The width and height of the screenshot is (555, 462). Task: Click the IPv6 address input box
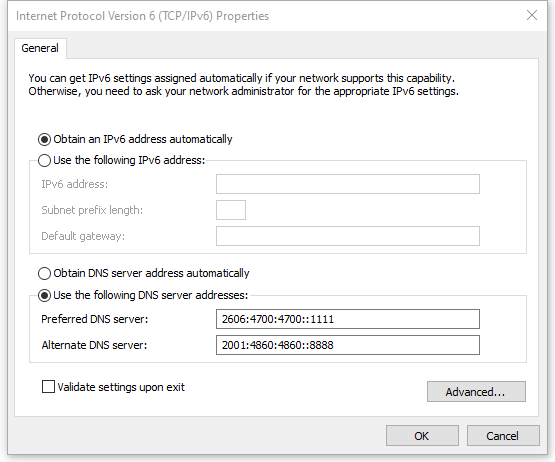[348, 184]
